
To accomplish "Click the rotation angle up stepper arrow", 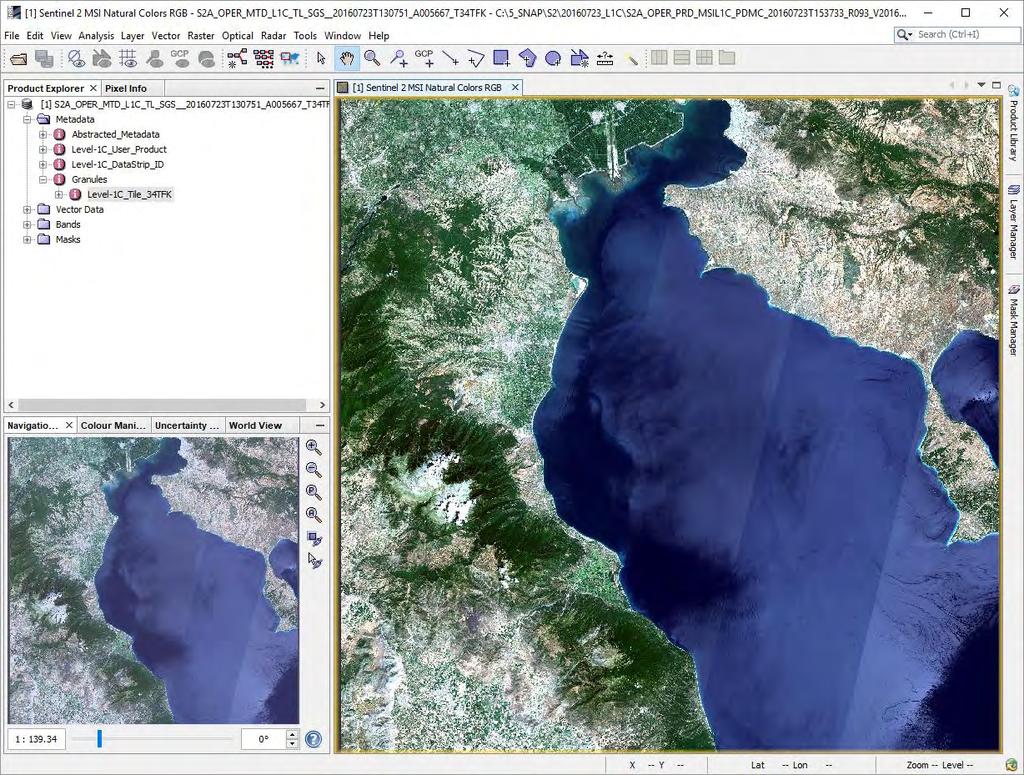I will (x=293, y=735).
